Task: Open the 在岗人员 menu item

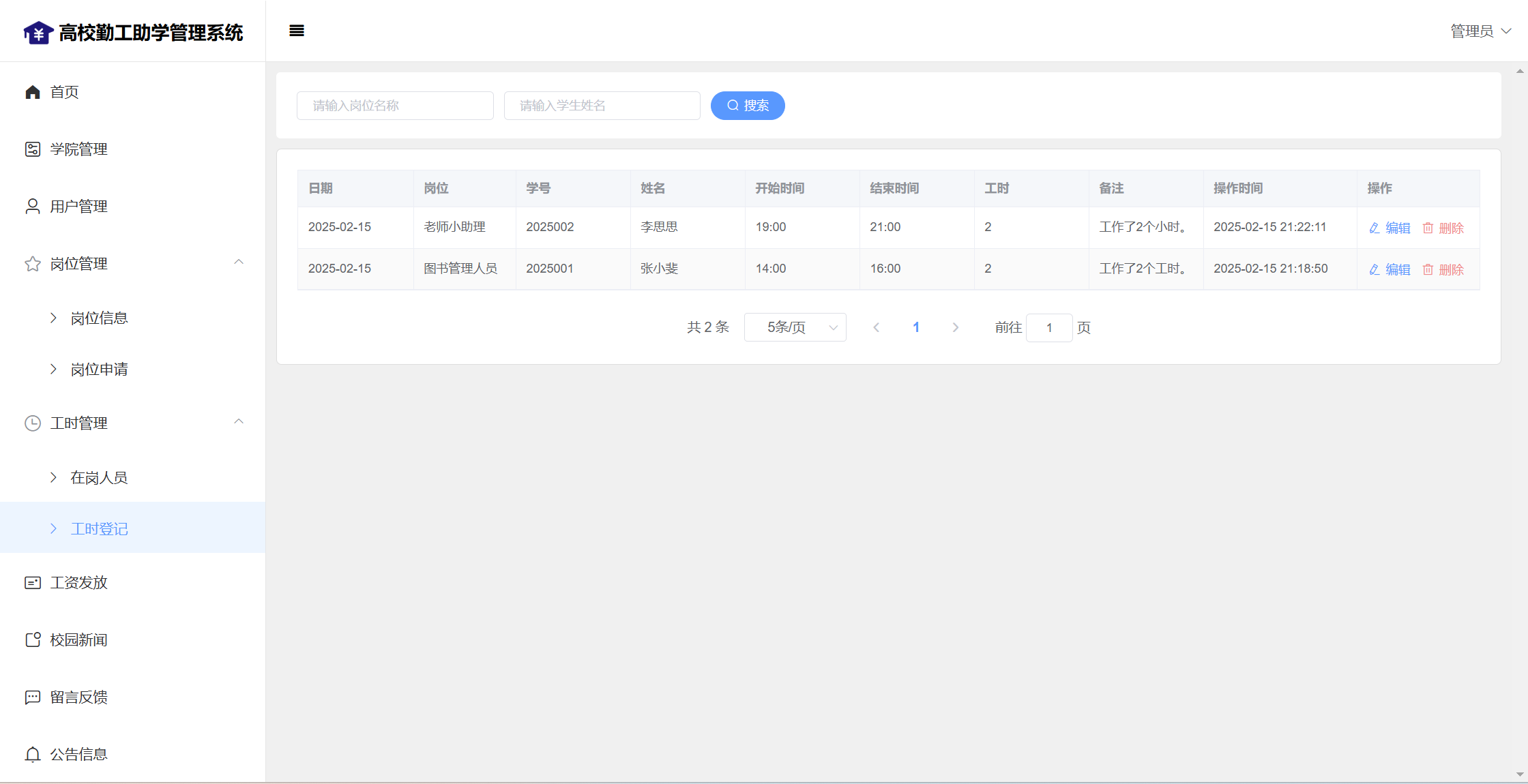Action: click(100, 478)
